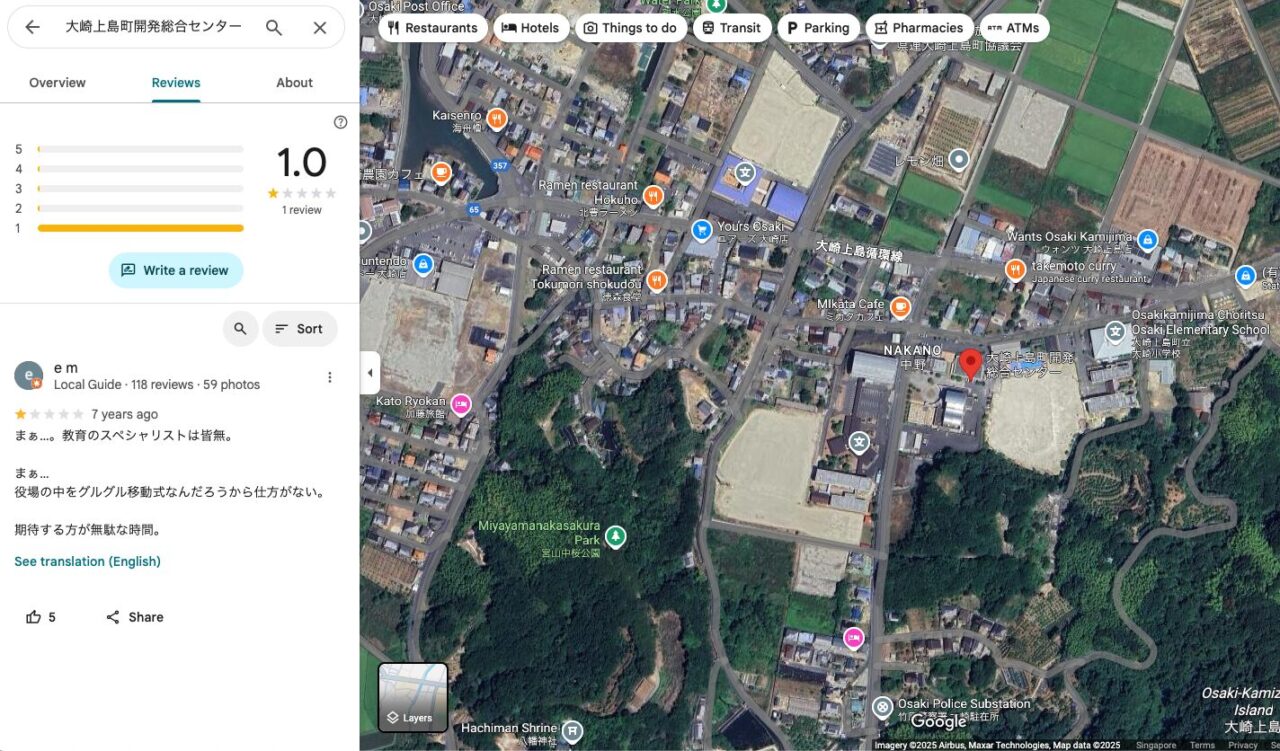The image size is (1280, 751).
Task: Click the red location pin marker
Action: [x=970, y=363]
